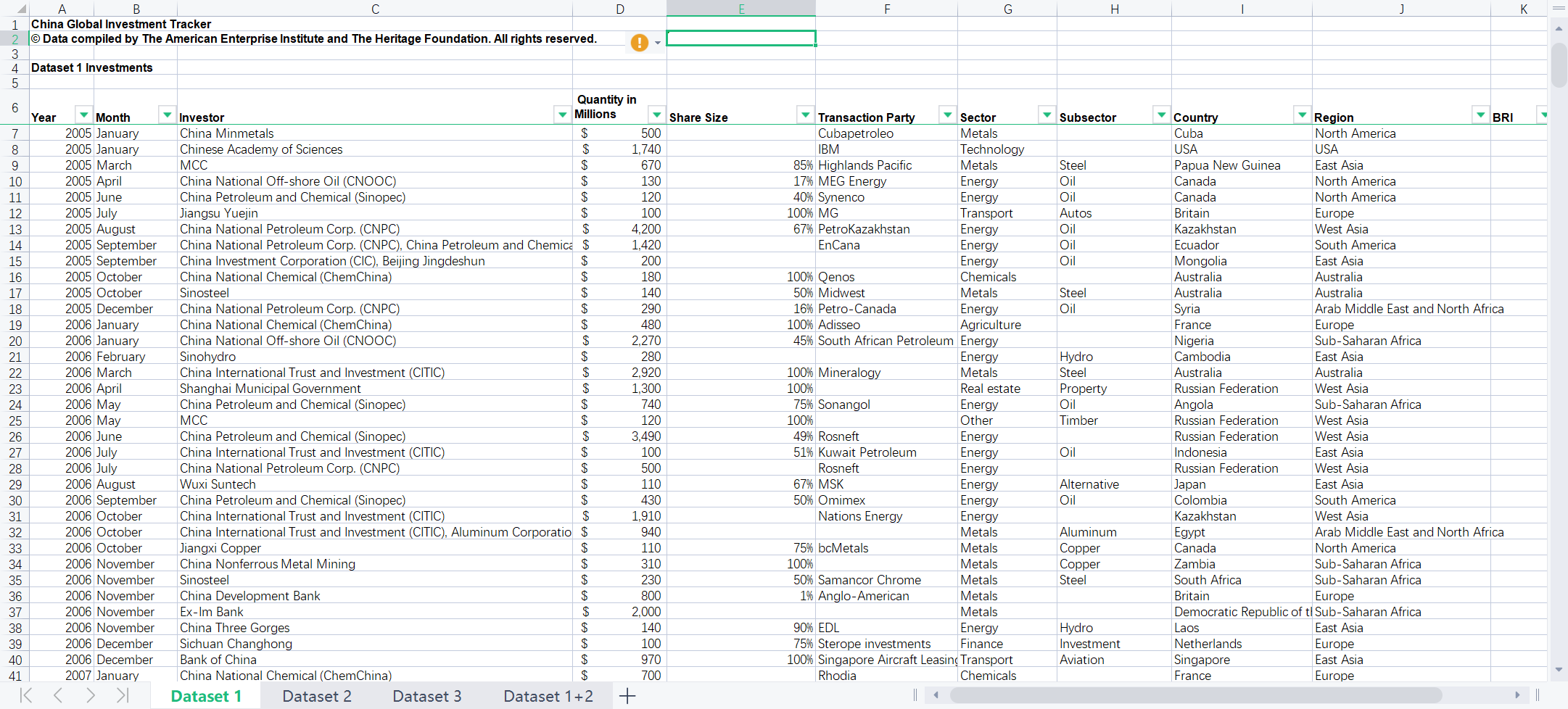
Task: Click the split-pane handle above vertical scrollbar
Action: (1559, 9)
